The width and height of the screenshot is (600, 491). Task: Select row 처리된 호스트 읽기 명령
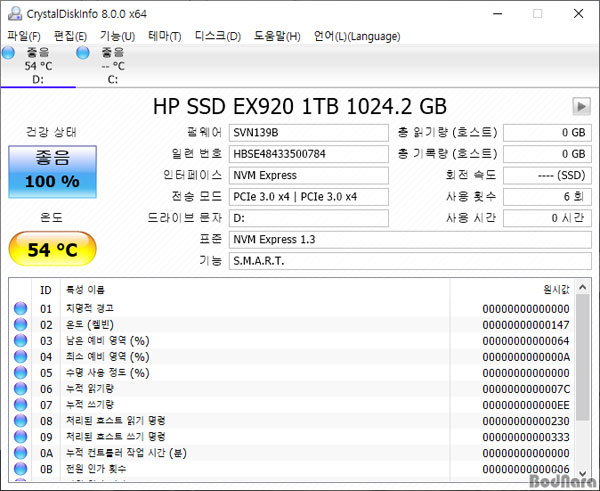[x=292, y=421]
